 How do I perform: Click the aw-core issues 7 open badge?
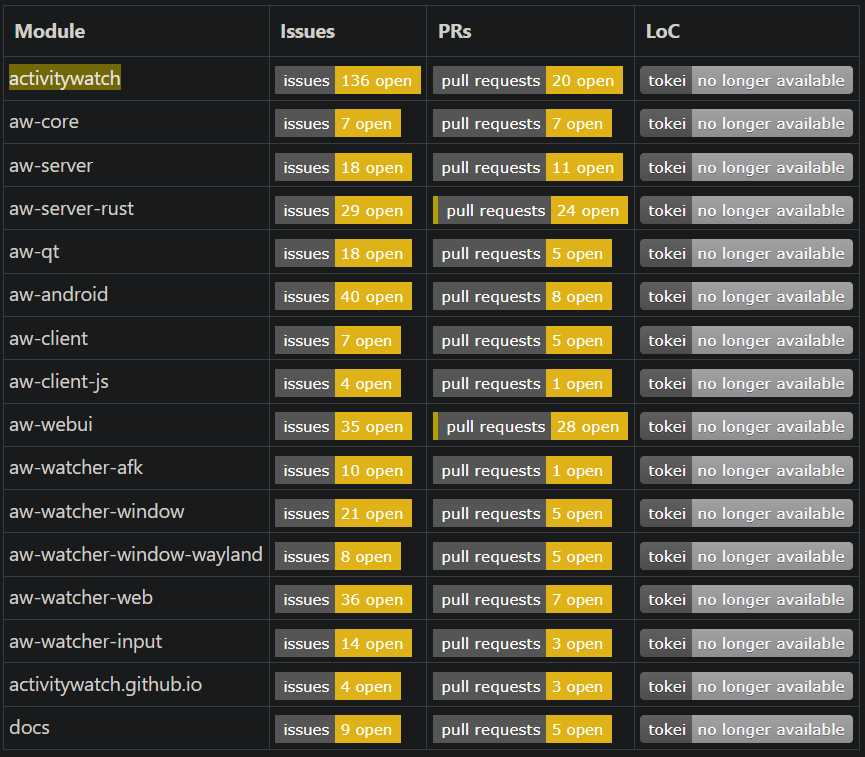(338, 124)
